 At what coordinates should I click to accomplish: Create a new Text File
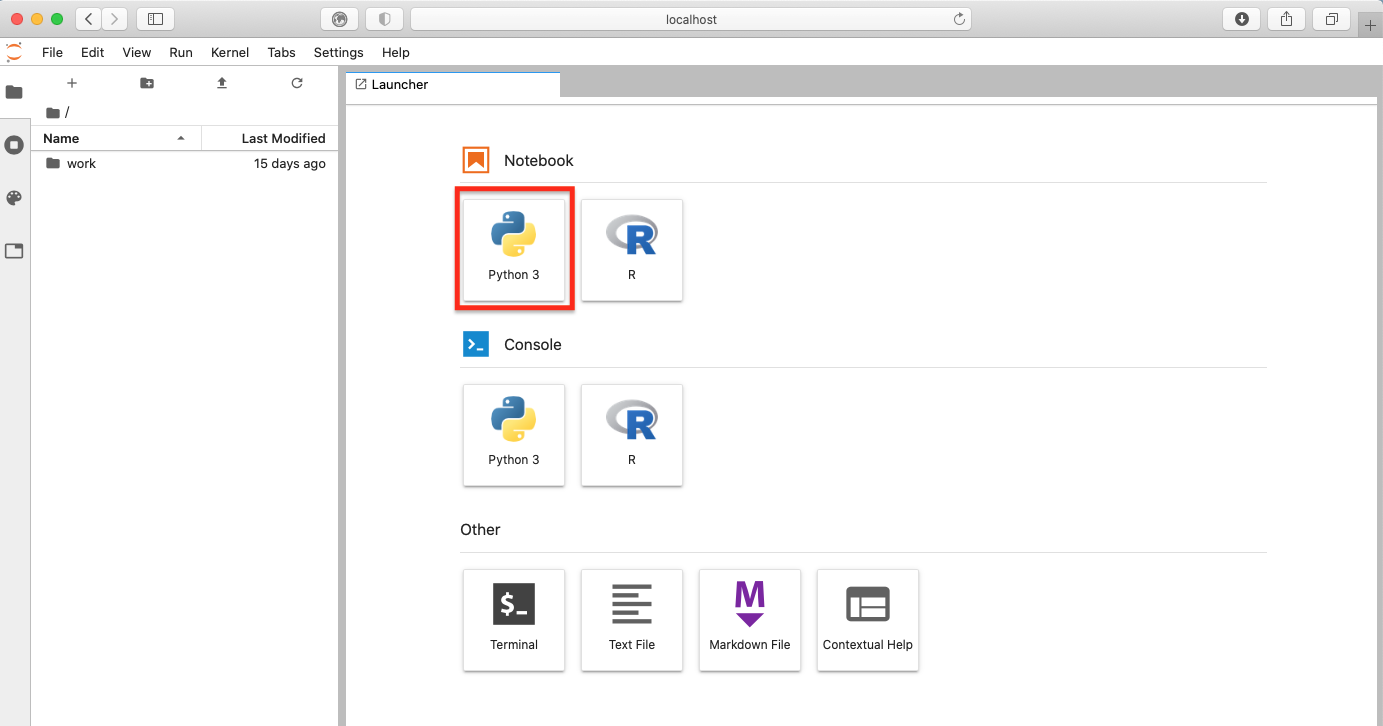click(x=631, y=620)
